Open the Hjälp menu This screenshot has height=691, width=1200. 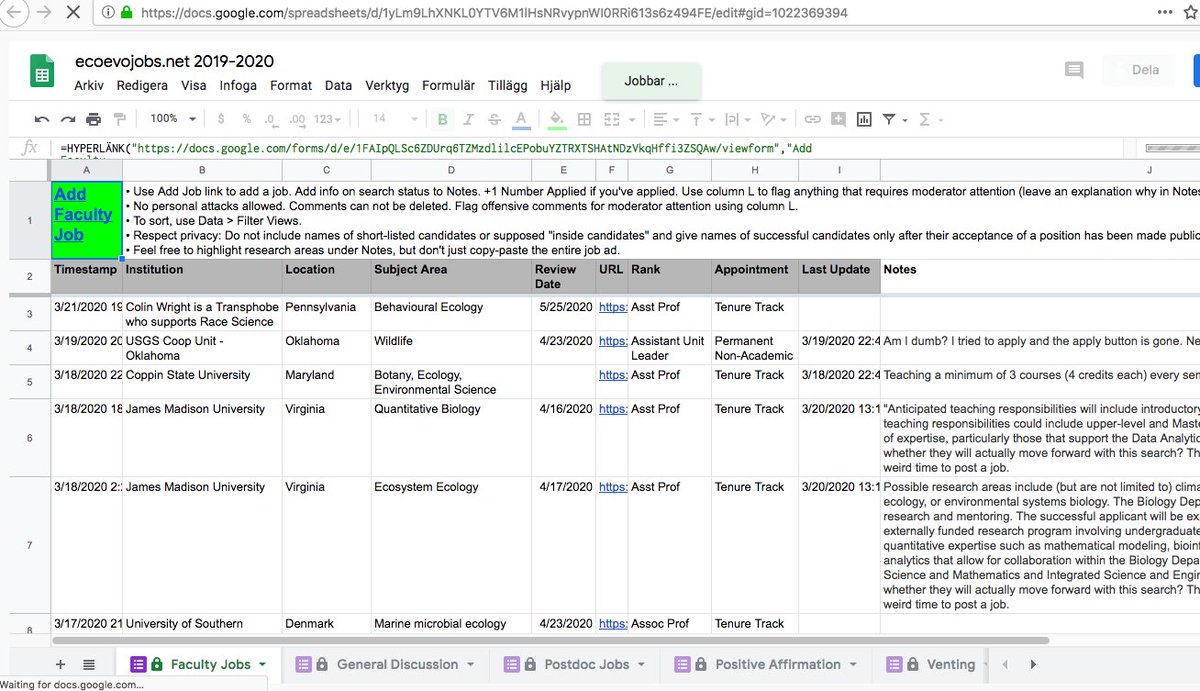click(x=555, y=85)
